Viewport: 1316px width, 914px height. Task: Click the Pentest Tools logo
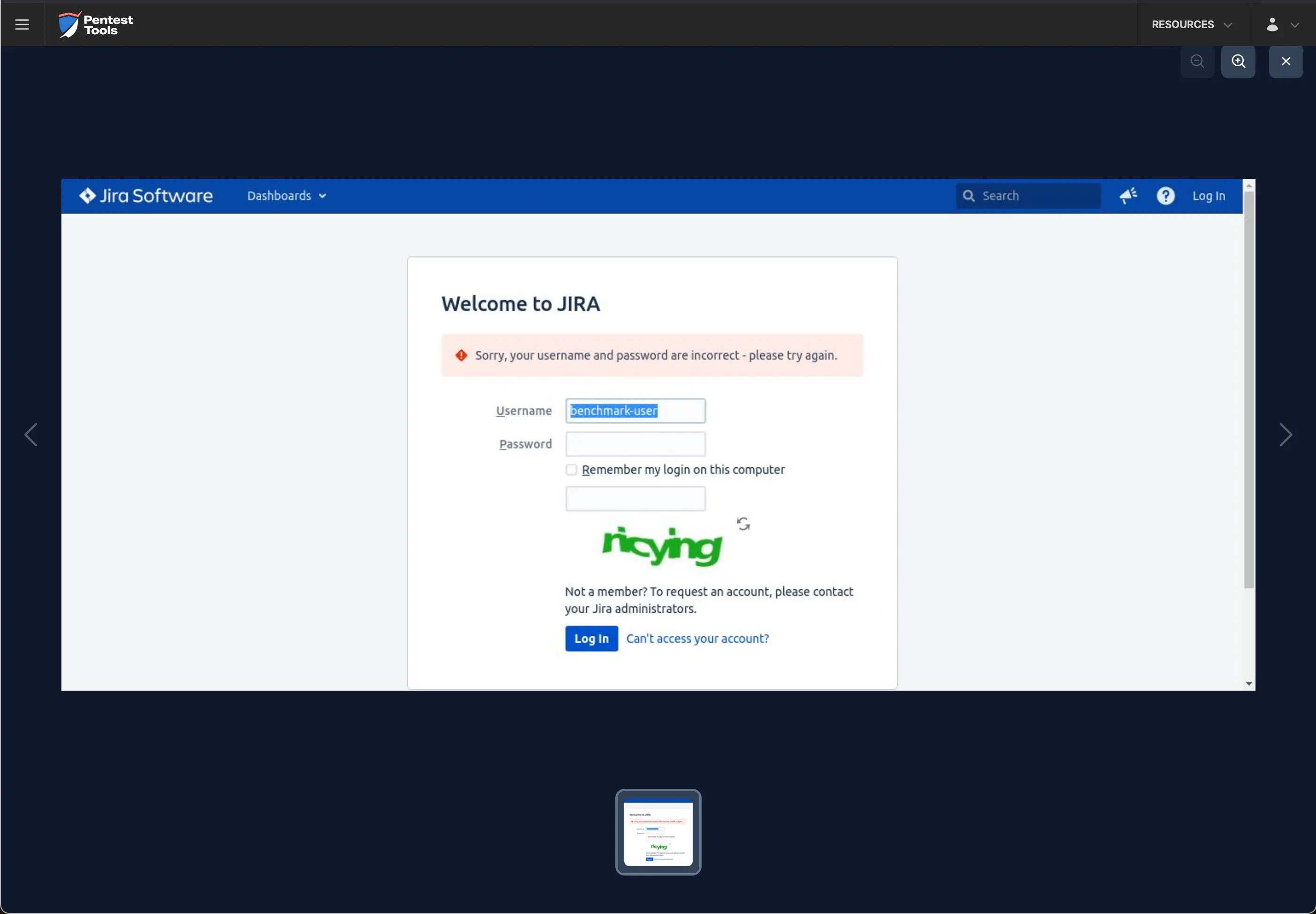pos(96,24)
